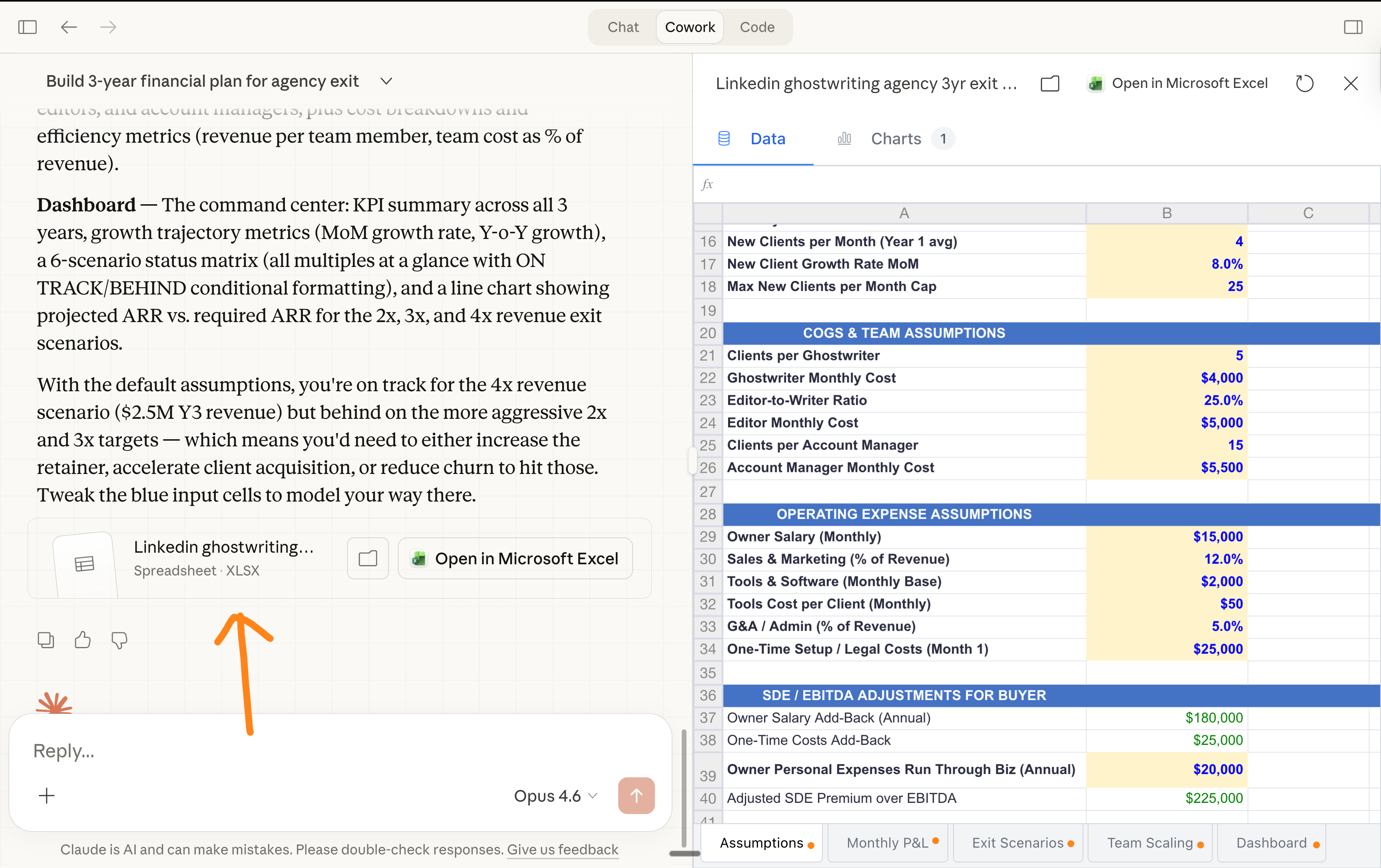Image resolution: width=1381 pixels, height=868 pixels.
Task: Click the plus attachment icon in reply box
Action: [46, 795]
